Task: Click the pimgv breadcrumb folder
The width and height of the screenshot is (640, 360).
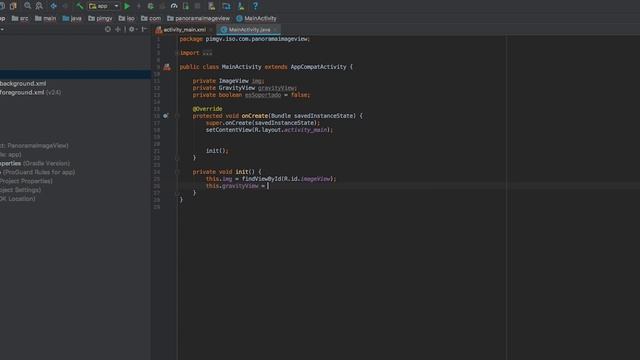Action: click(100, 18)
